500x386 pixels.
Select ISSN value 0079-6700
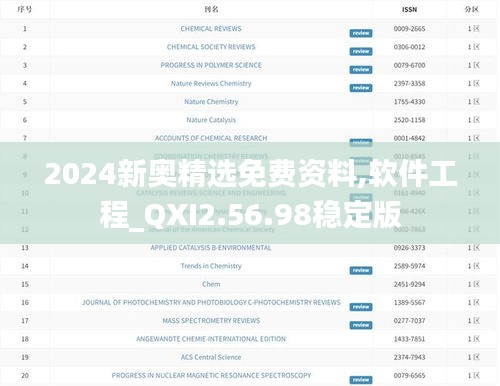coord(409,65)
